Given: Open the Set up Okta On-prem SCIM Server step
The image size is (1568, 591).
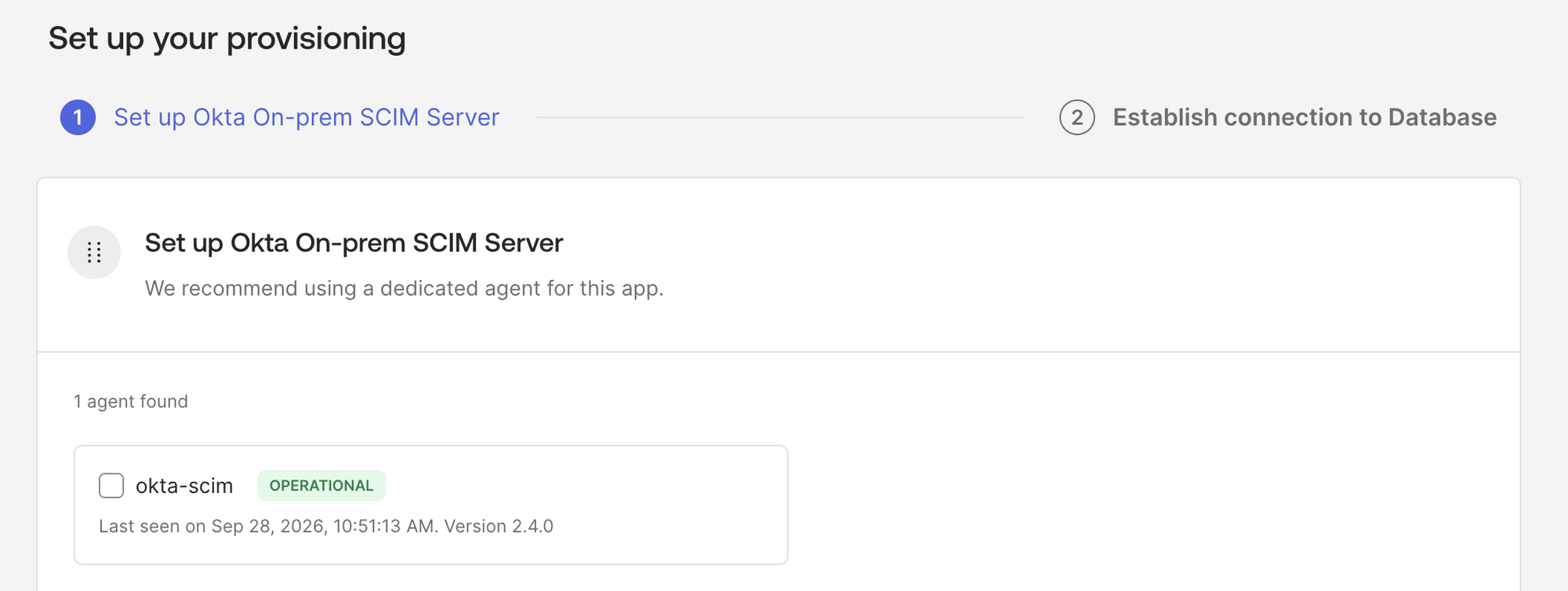Looking at the screenshot, I should (307, 118).
